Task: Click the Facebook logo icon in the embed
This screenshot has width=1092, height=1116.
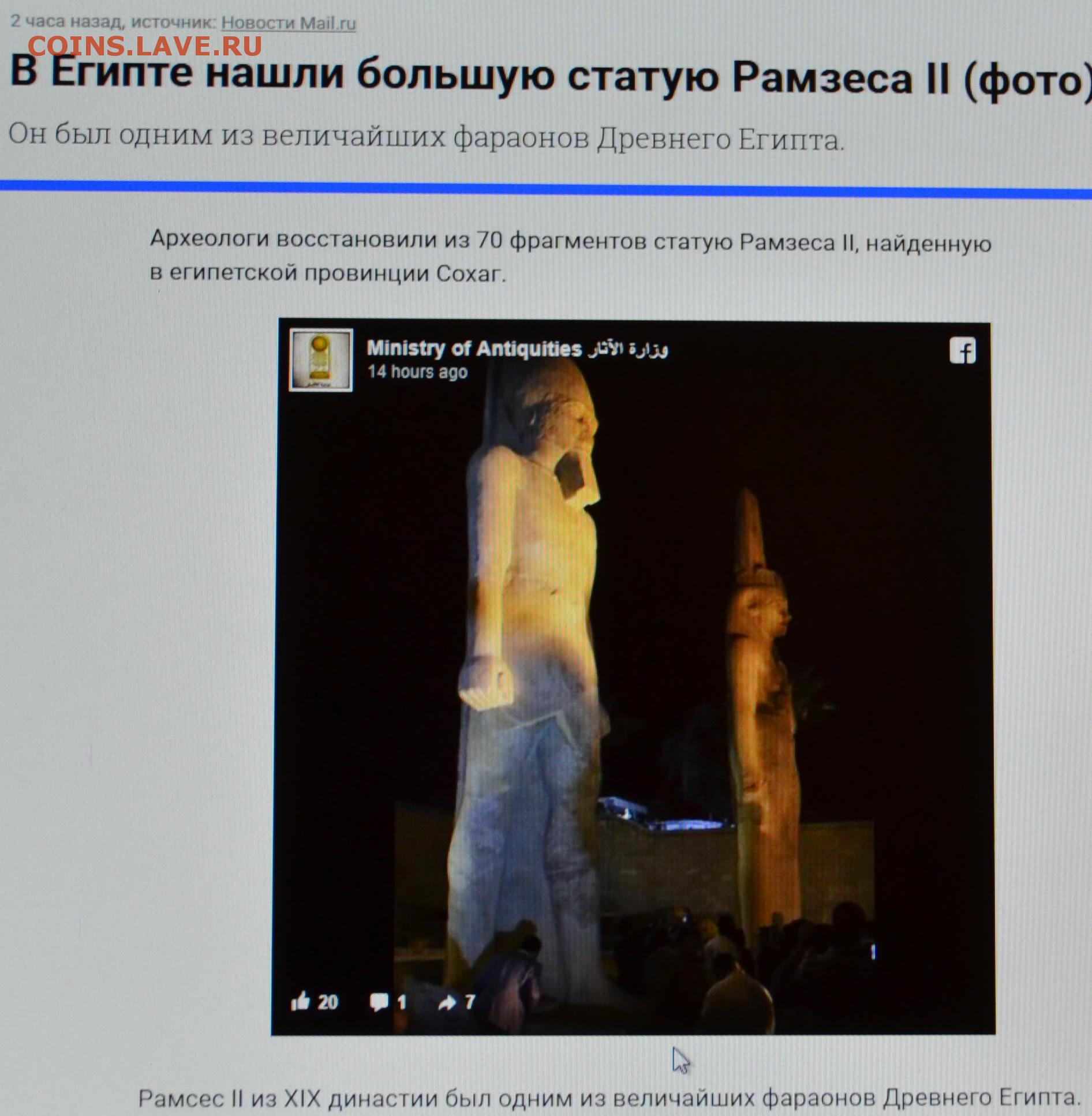Action: pos(963,351)
